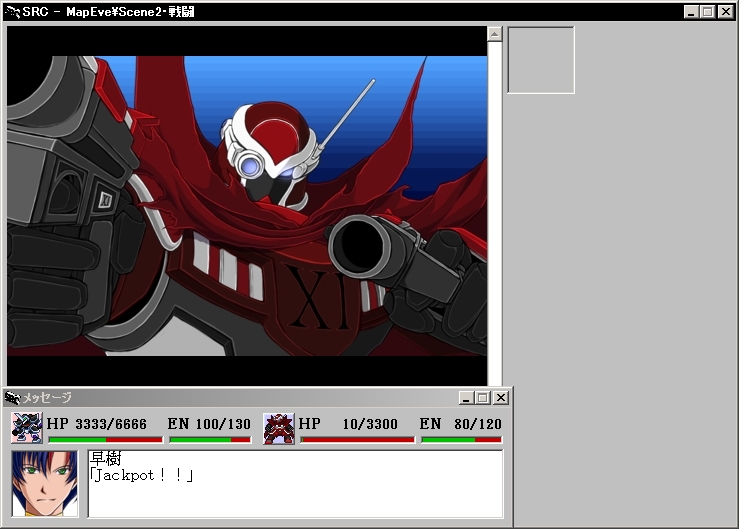Click the scroll-up arrow of the map scrollbar
739x529 pixels.
pyautogui.click(x=494, y=33)
